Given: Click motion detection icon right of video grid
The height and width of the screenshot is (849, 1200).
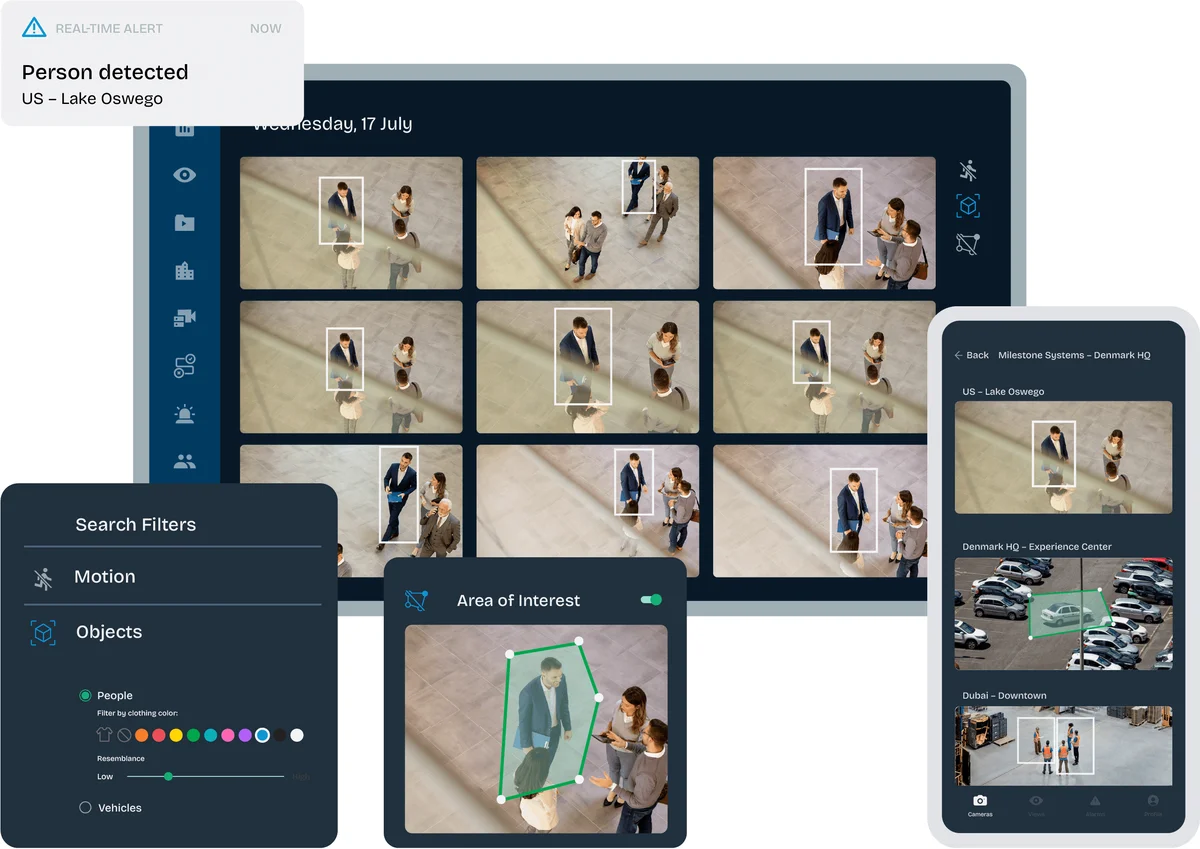Looking at the screenshot, I should (967, 169).
